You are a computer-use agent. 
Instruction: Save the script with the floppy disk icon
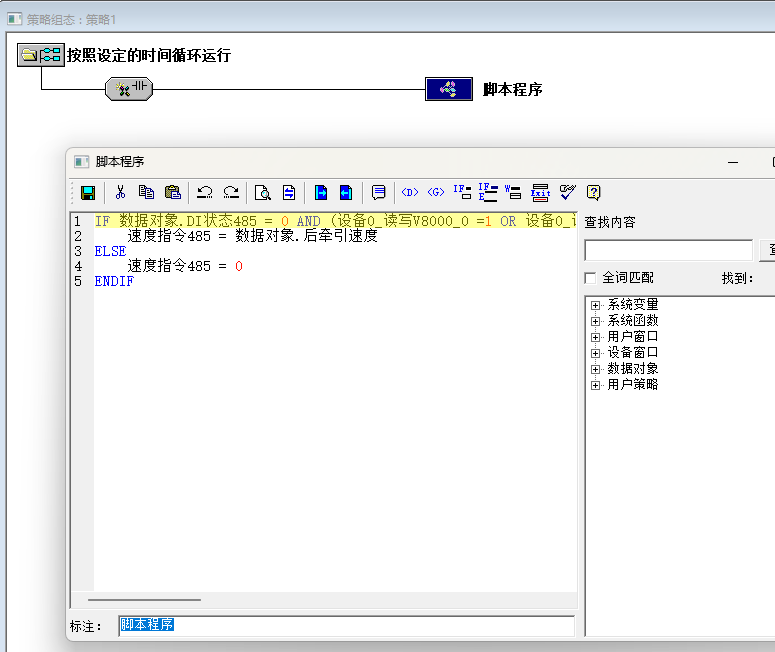click(x=88, y=193)
